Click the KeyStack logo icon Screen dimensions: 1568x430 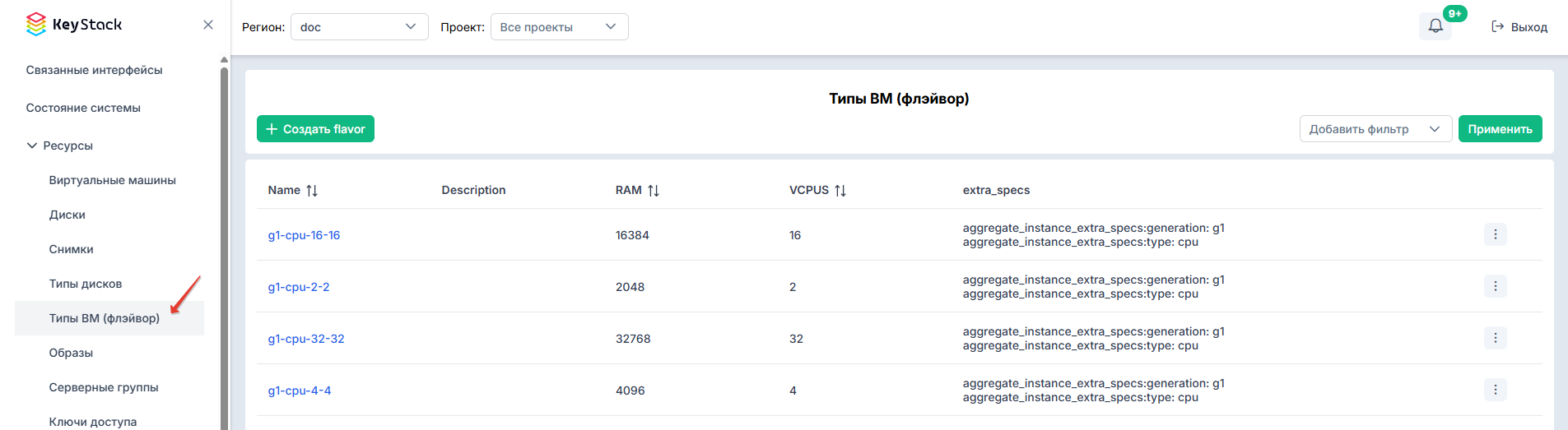click(36, 25)
